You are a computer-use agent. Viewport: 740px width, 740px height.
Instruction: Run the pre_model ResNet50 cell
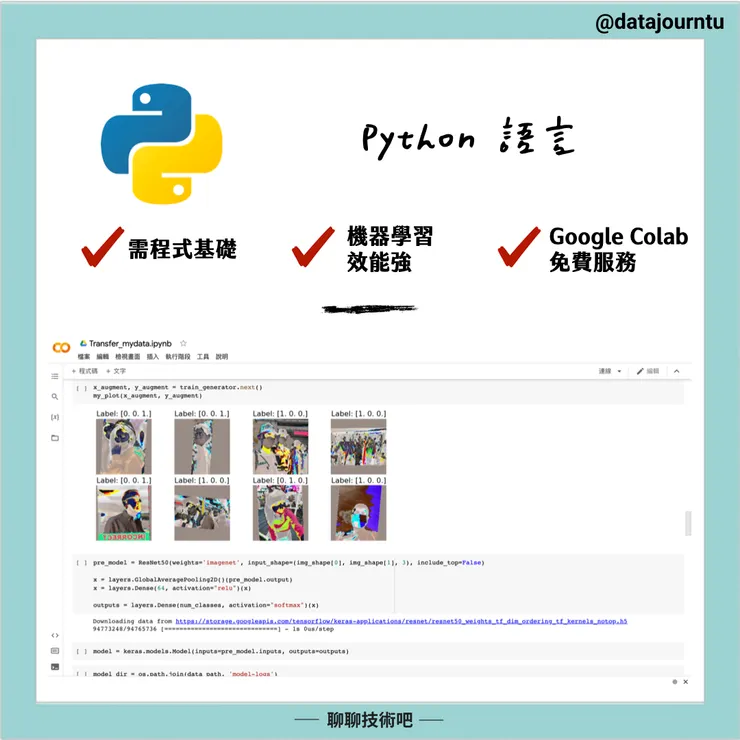click(x=82, y=563)
